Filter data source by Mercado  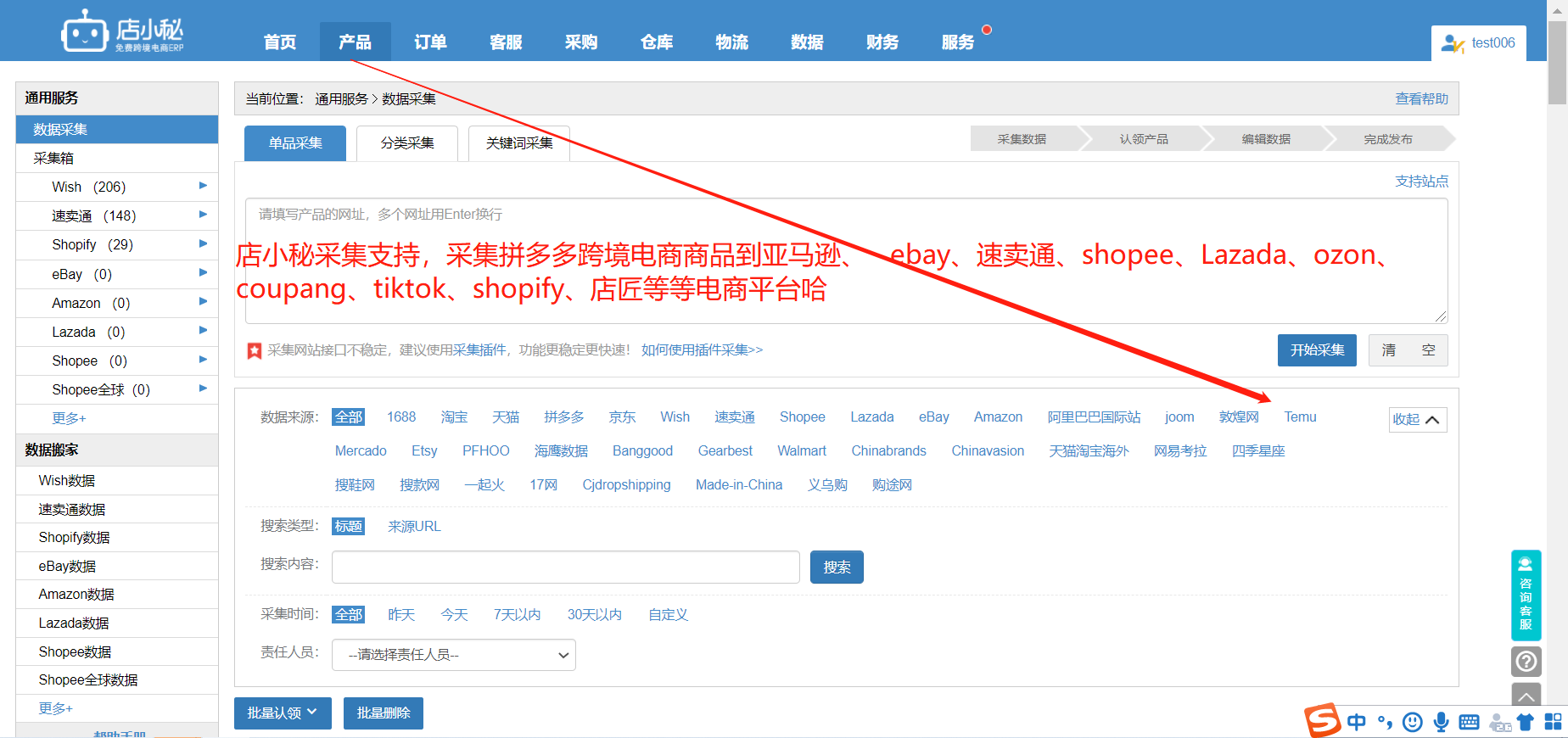(x=361, y=450)
